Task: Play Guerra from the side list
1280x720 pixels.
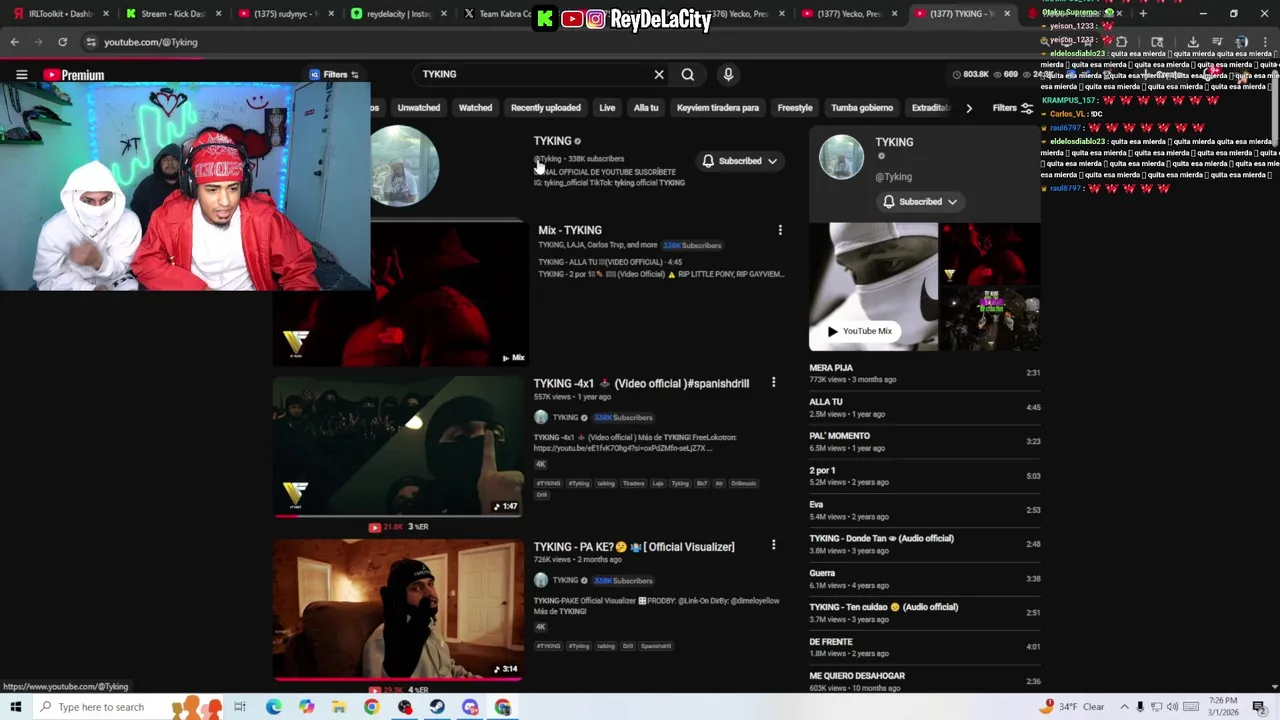Action: [x=925, y=578]
